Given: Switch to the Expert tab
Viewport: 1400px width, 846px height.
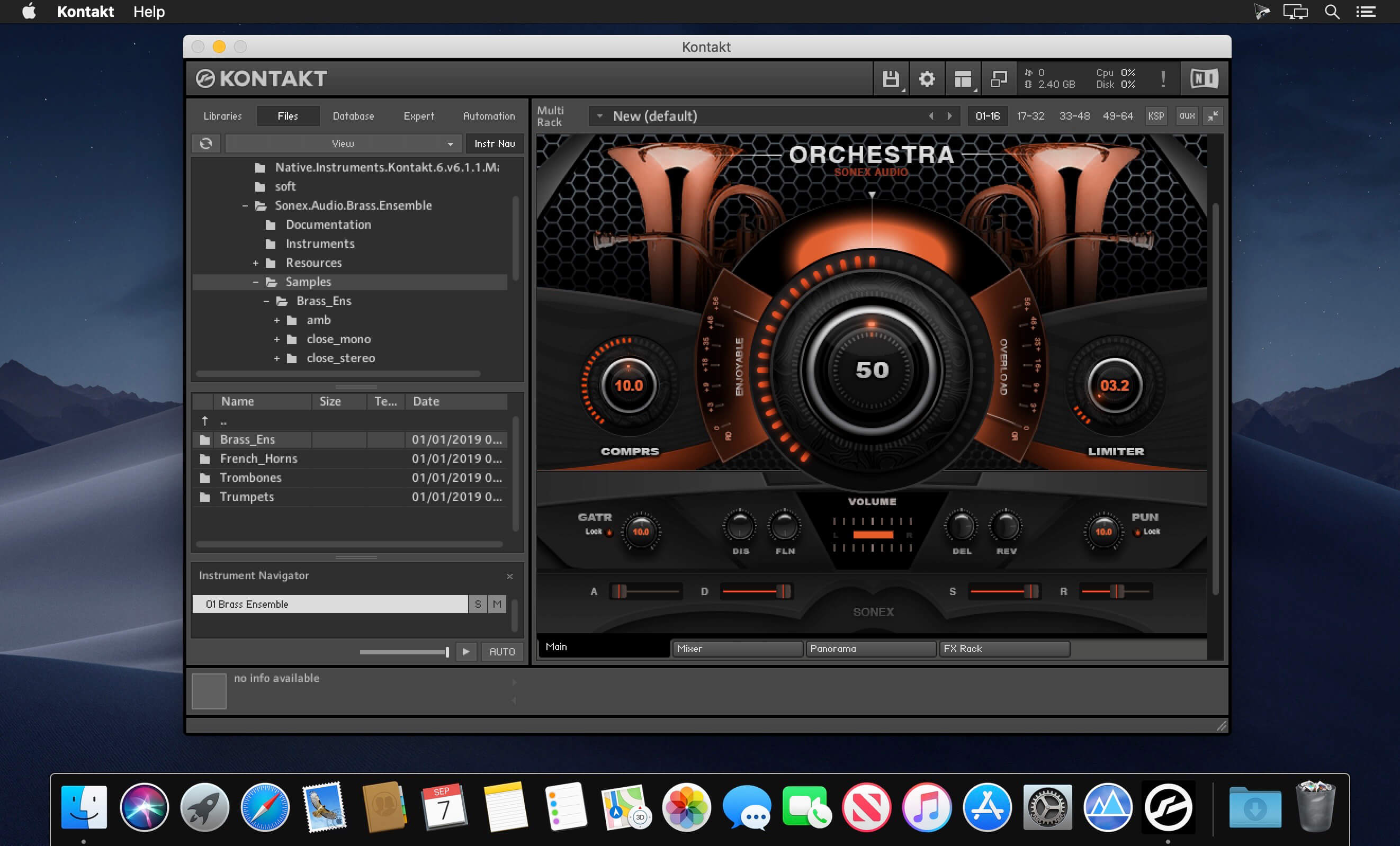Looking at the screenshot, I should click(x=419, y=116).
